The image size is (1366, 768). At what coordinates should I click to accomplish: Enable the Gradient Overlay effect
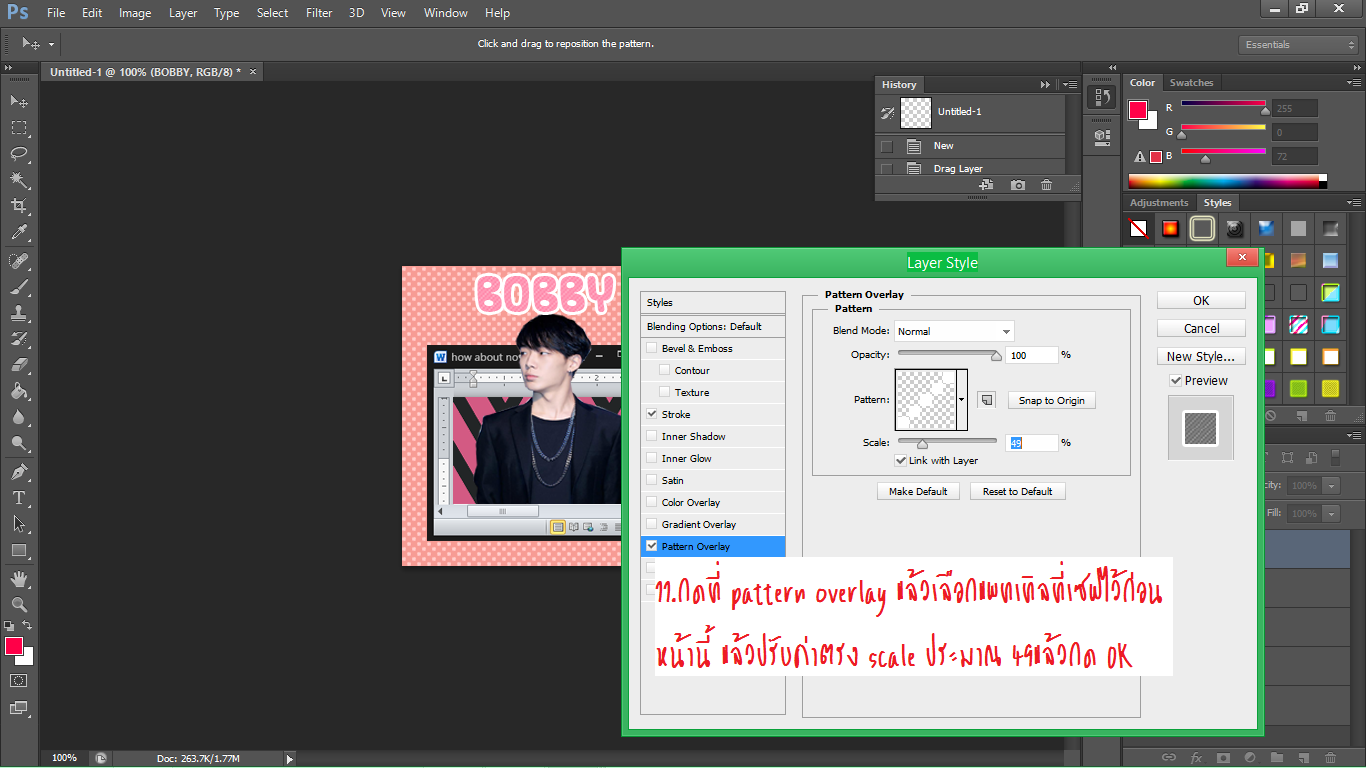(x=652, y=524)
